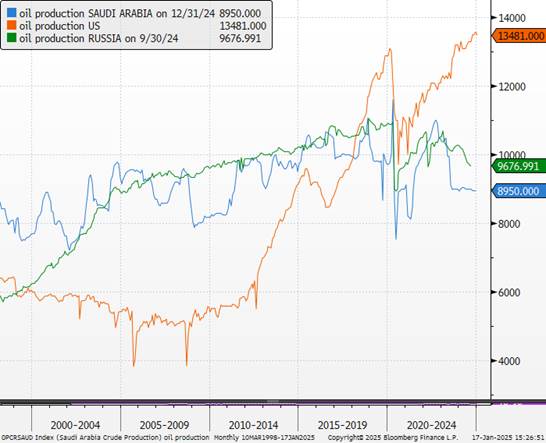Click the 'OPCRSAUD Index (Saudi Arabia Crude Production)' footer text
546x443 pixels.
(82, 437)
